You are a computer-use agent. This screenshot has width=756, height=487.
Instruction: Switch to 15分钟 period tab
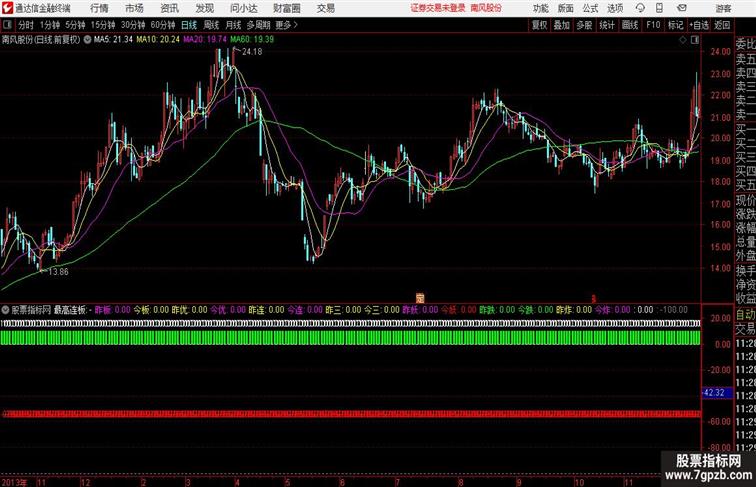click(103, 25)
